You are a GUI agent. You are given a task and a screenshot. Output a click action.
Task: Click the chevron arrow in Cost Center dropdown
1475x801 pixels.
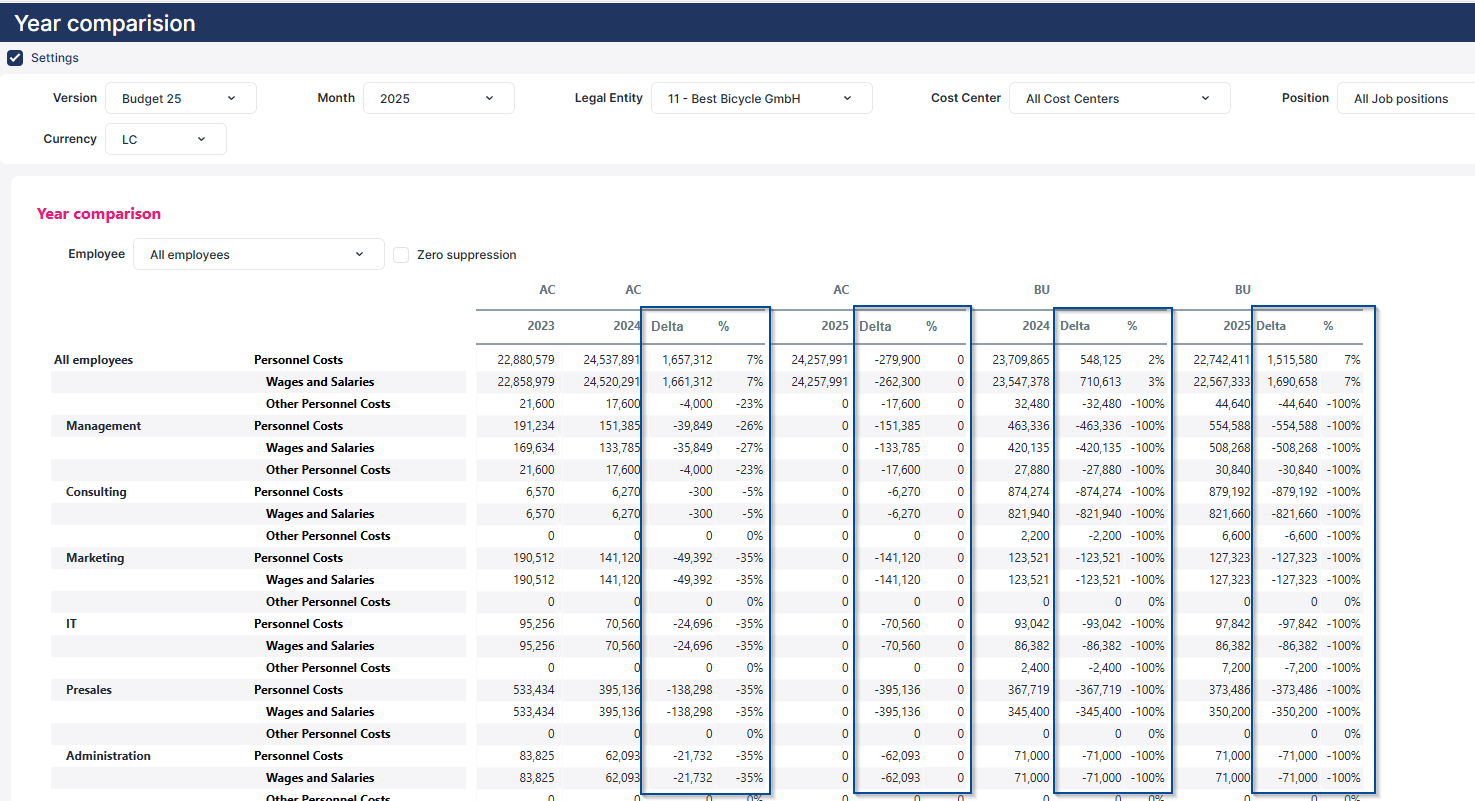tap(1205, 98)
